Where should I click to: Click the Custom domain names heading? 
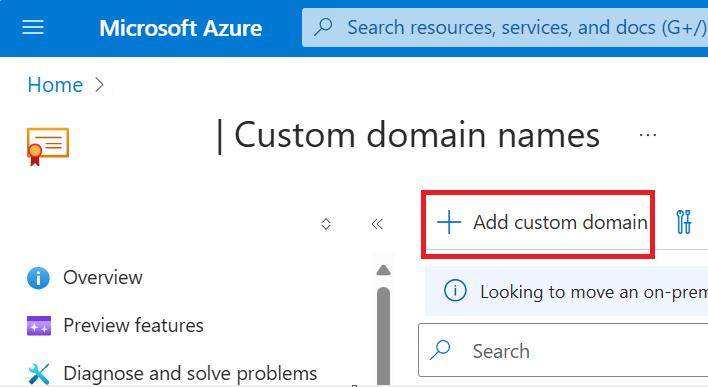[417, 135]
